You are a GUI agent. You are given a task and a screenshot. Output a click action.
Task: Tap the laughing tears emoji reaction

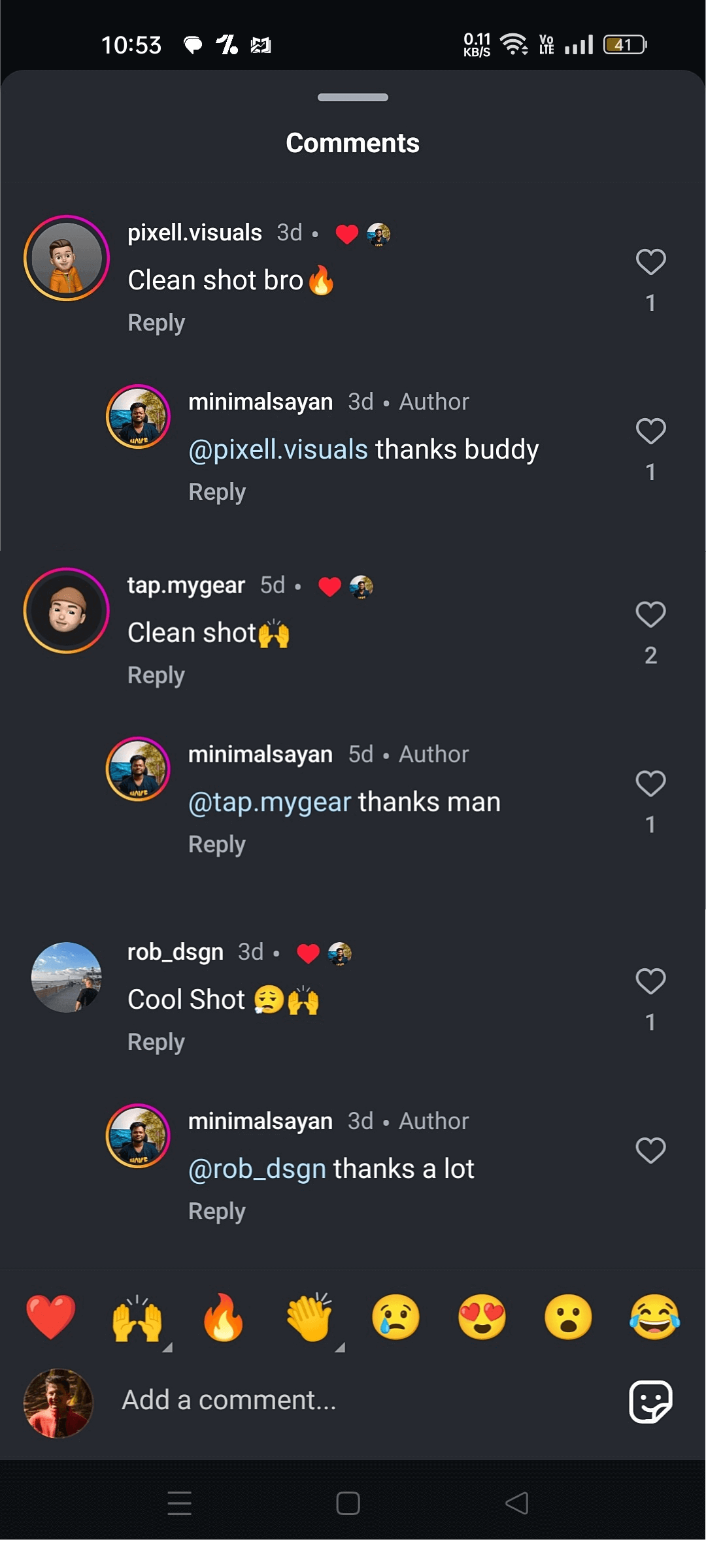pyautogui.click(x=654, y=1317)
